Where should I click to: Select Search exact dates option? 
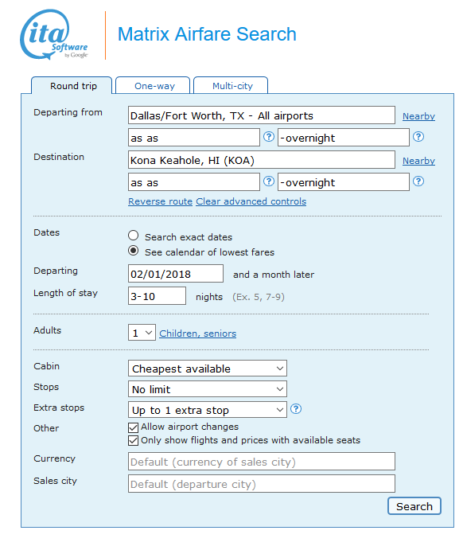click(133, 235)
